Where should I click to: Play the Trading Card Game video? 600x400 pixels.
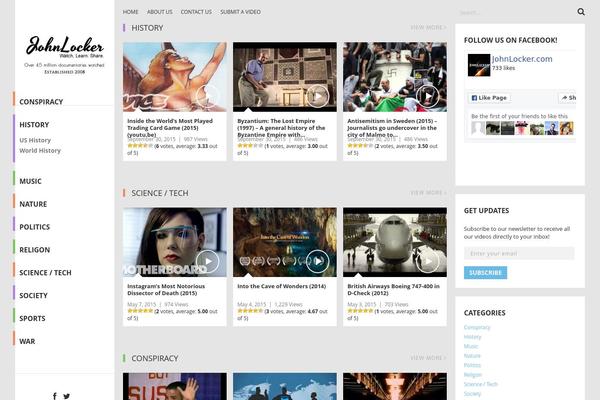207,96
